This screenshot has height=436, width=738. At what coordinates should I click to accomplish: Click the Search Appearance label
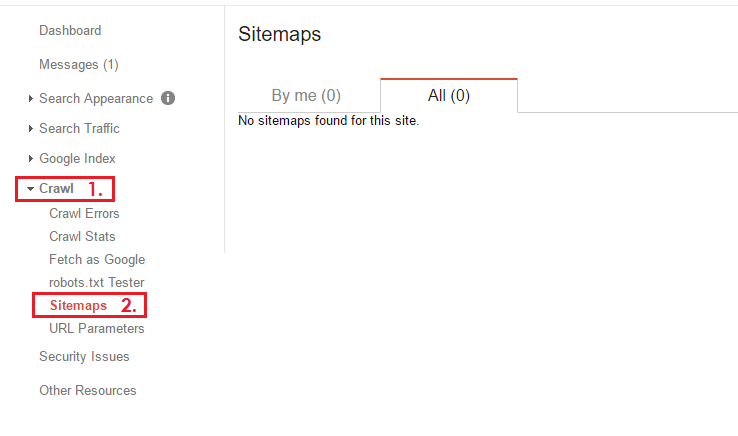[x=96, y=98]
